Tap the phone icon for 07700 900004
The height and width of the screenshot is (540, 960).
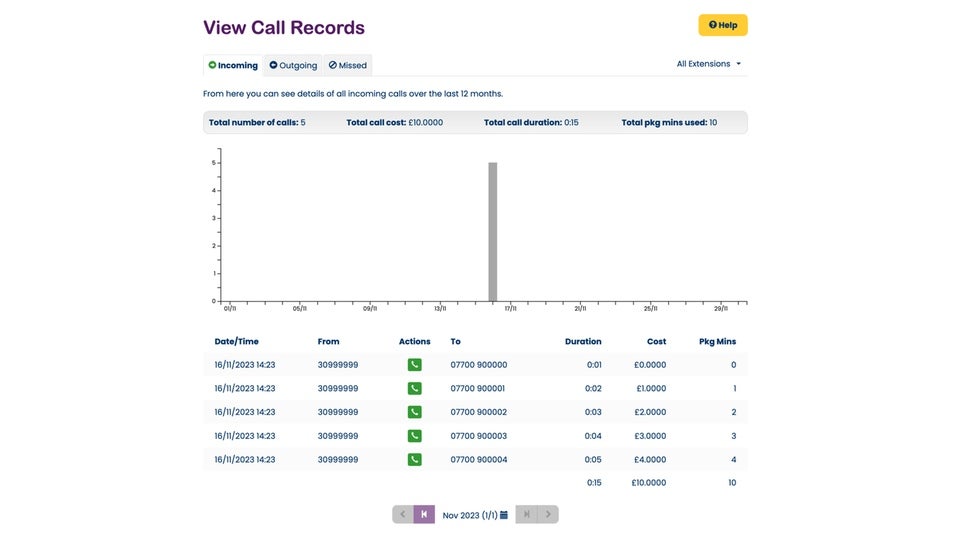(x=414, y=460)
